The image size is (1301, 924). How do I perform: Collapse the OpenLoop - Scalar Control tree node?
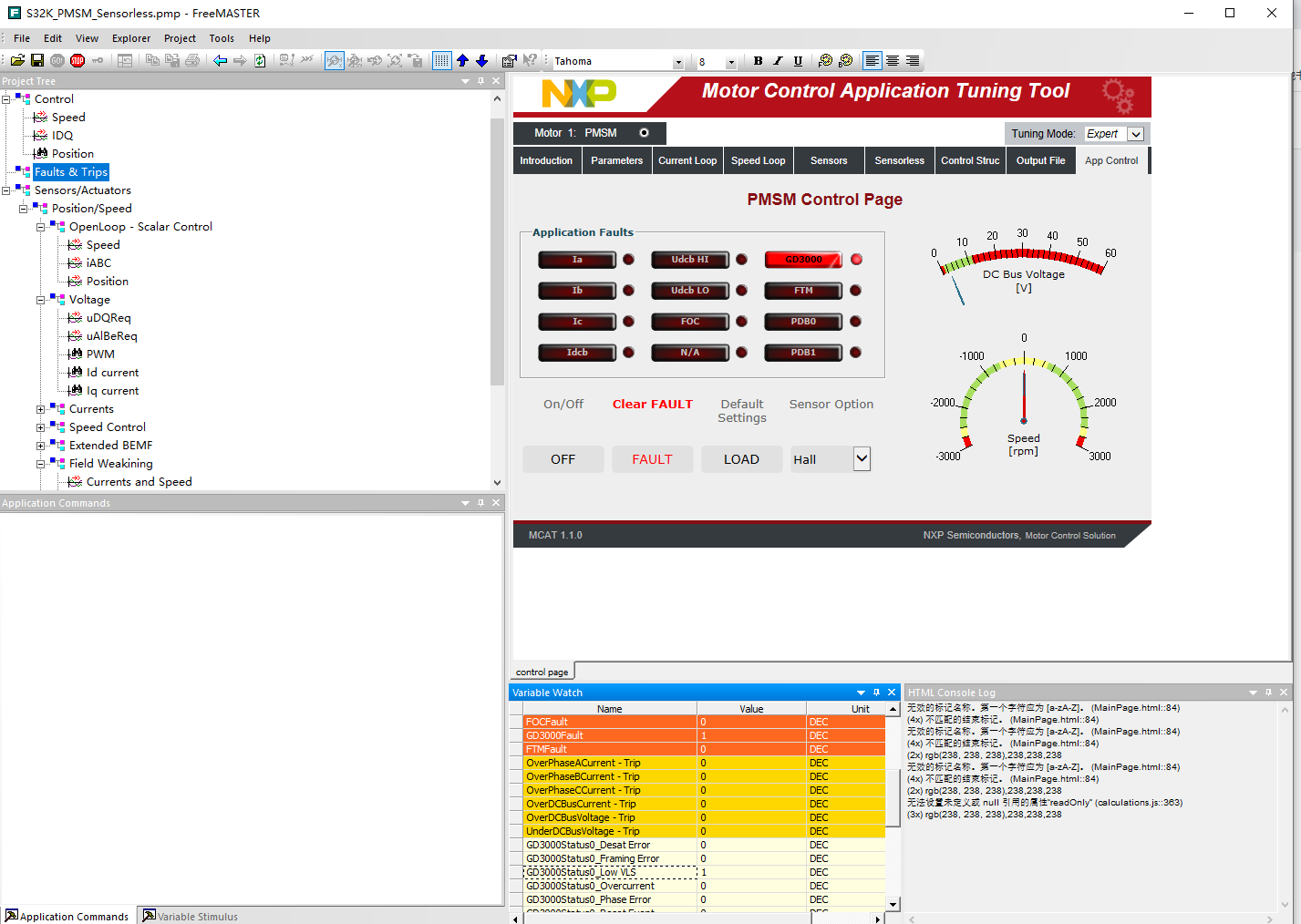40,226
